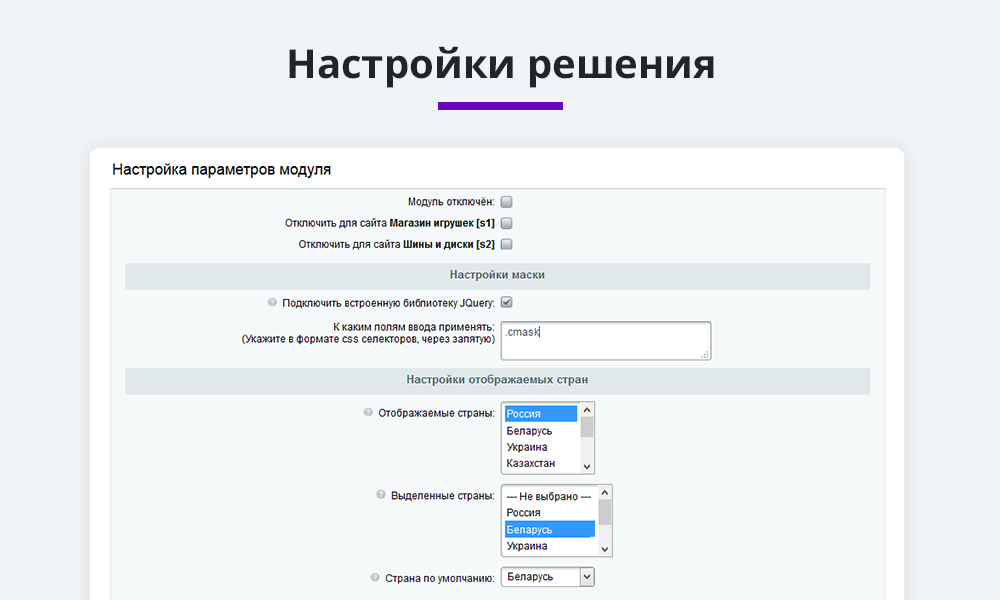Click help icon beside JQuery library option
The height and width of the screenshot is (600, 1000).
(x=272, y=302)
